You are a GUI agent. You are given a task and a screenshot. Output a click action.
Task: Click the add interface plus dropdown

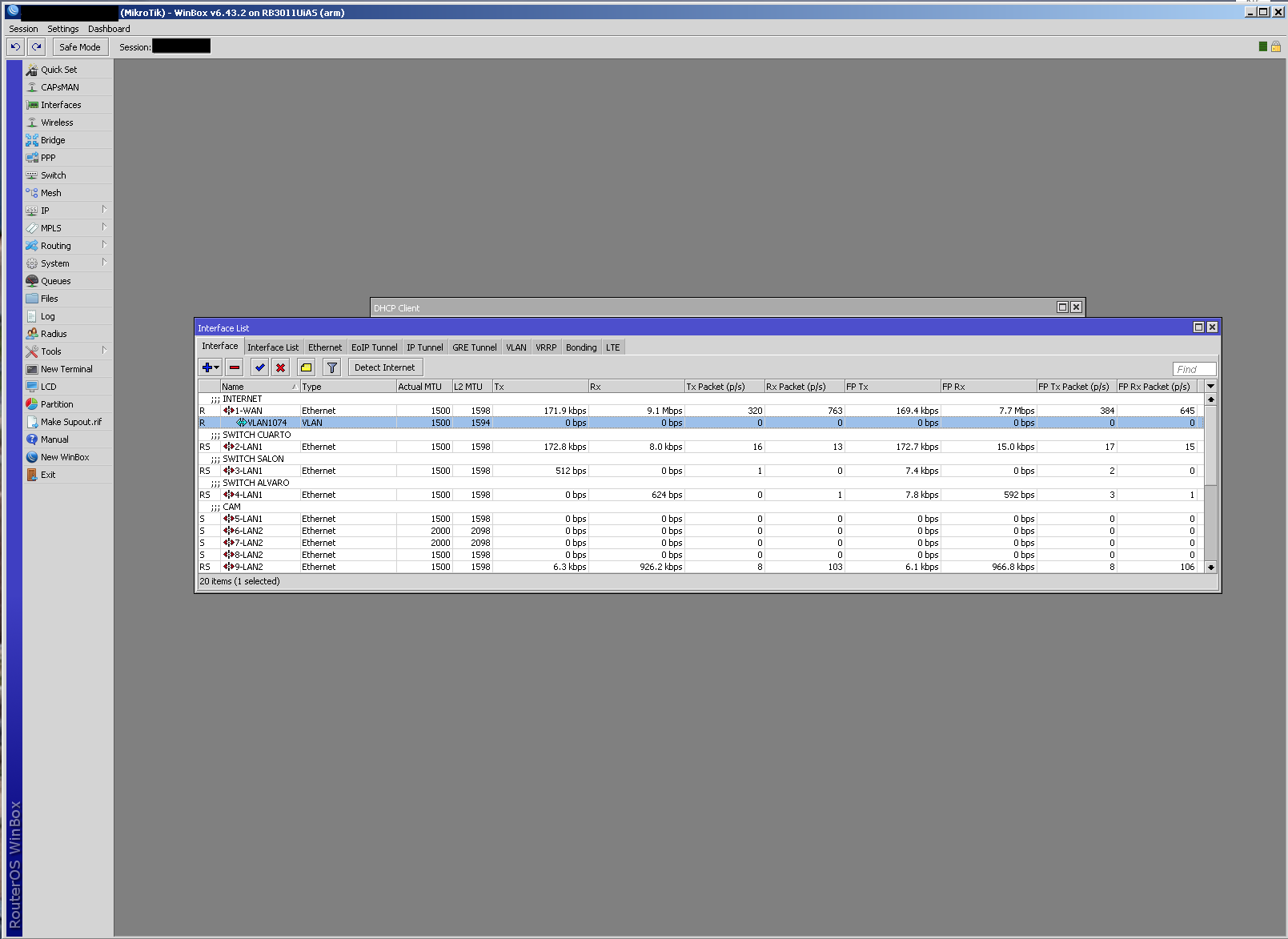pyautogui.click(x=210, y=367)
